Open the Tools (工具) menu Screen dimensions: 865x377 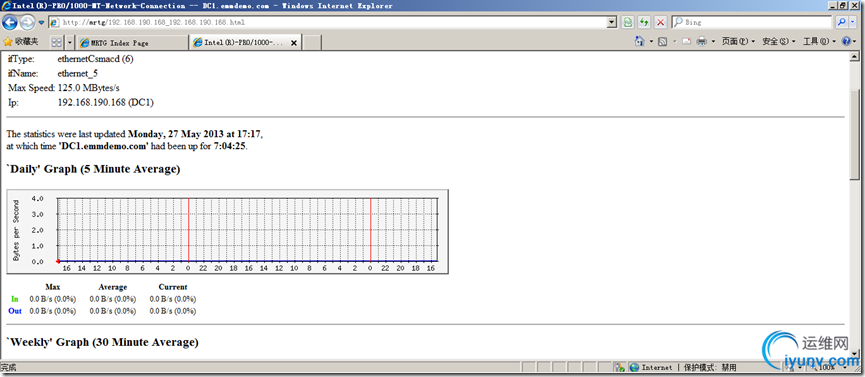click(819, 41)
